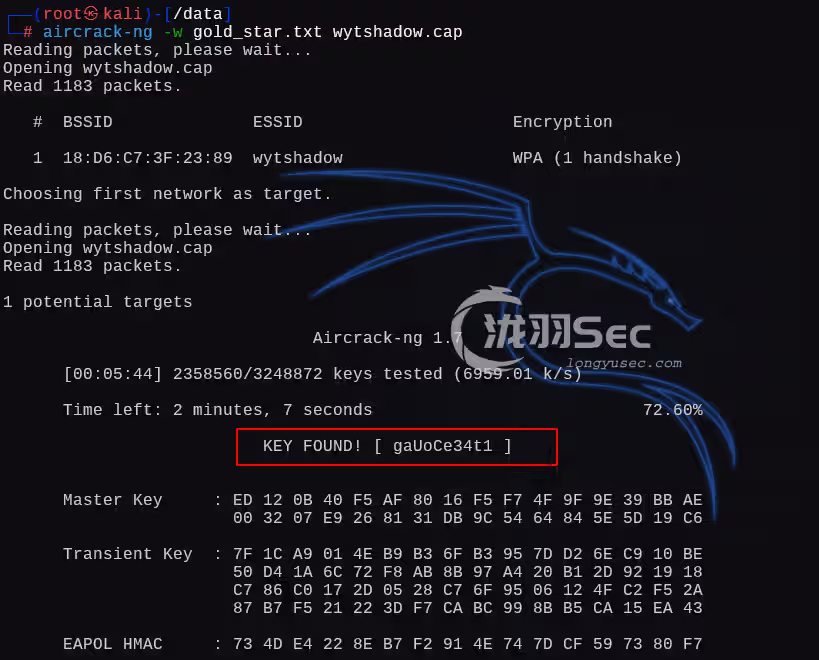Click the Transient Key label
The height and width of the screenshot is (660, 819).
128,554
